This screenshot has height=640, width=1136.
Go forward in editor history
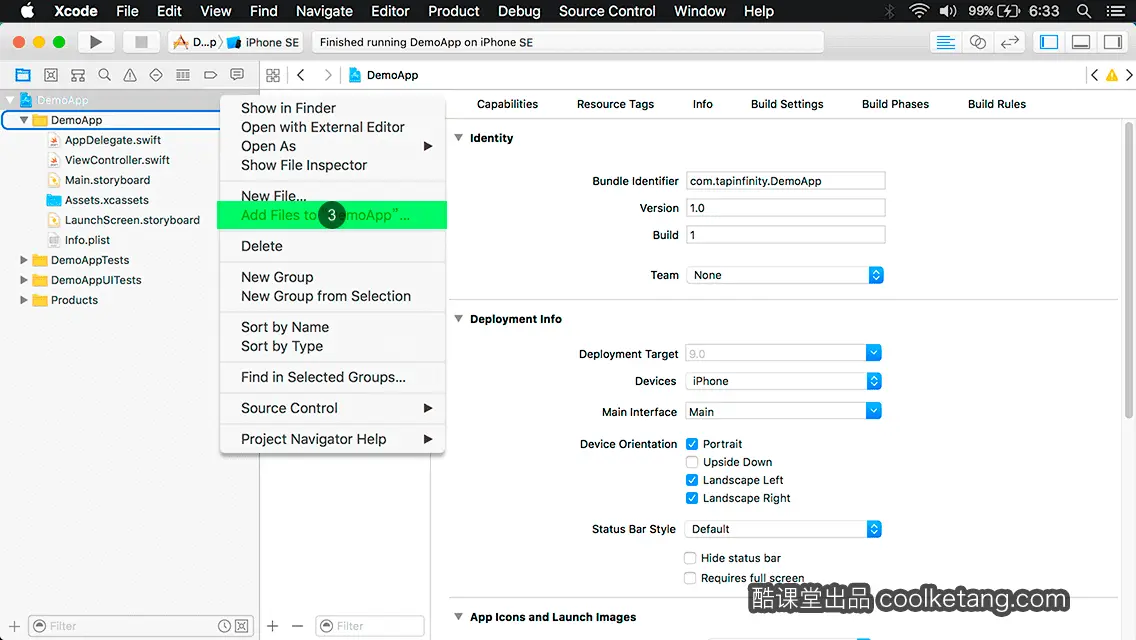click(327, 75)
